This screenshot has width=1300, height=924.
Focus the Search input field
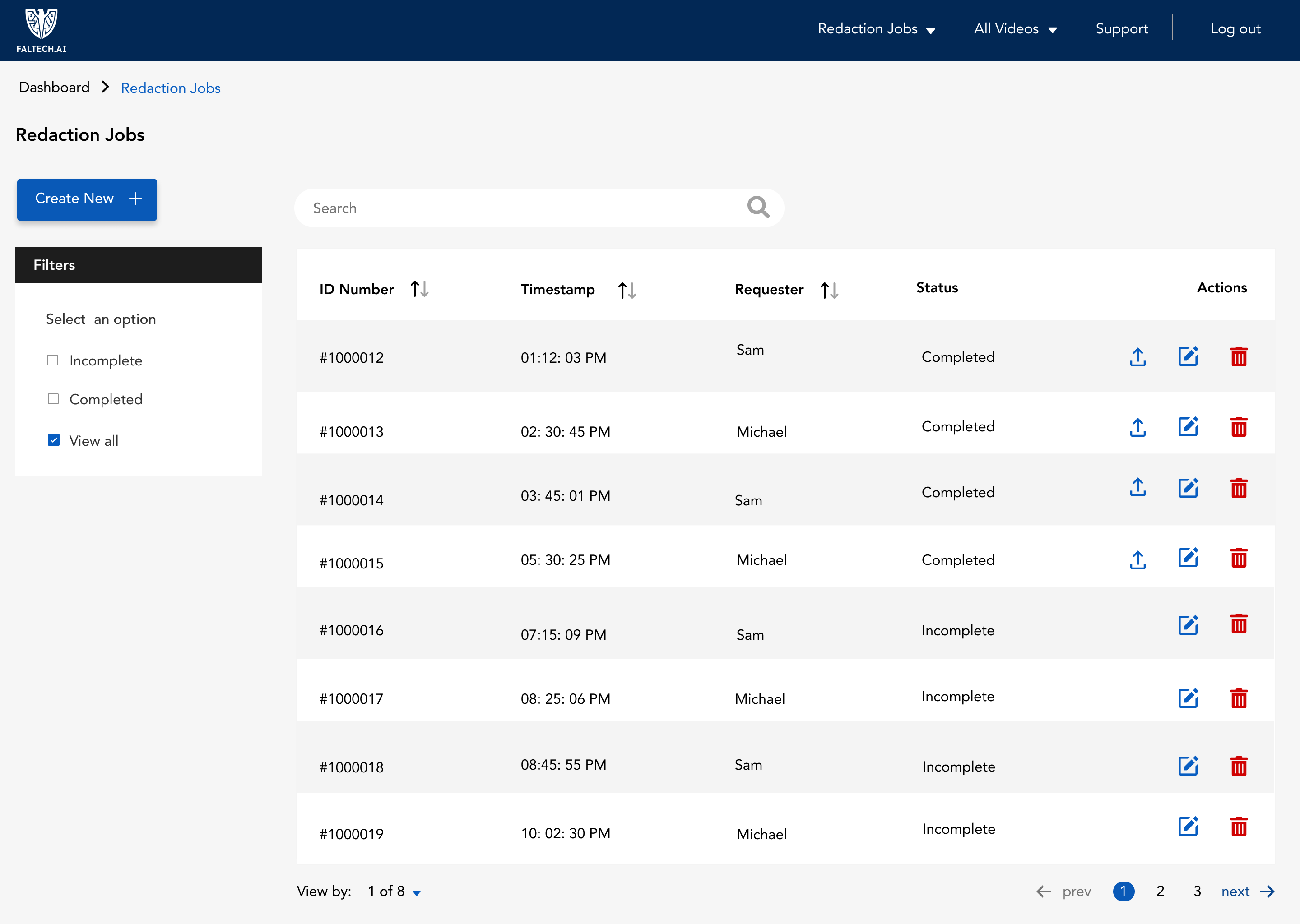539,208
